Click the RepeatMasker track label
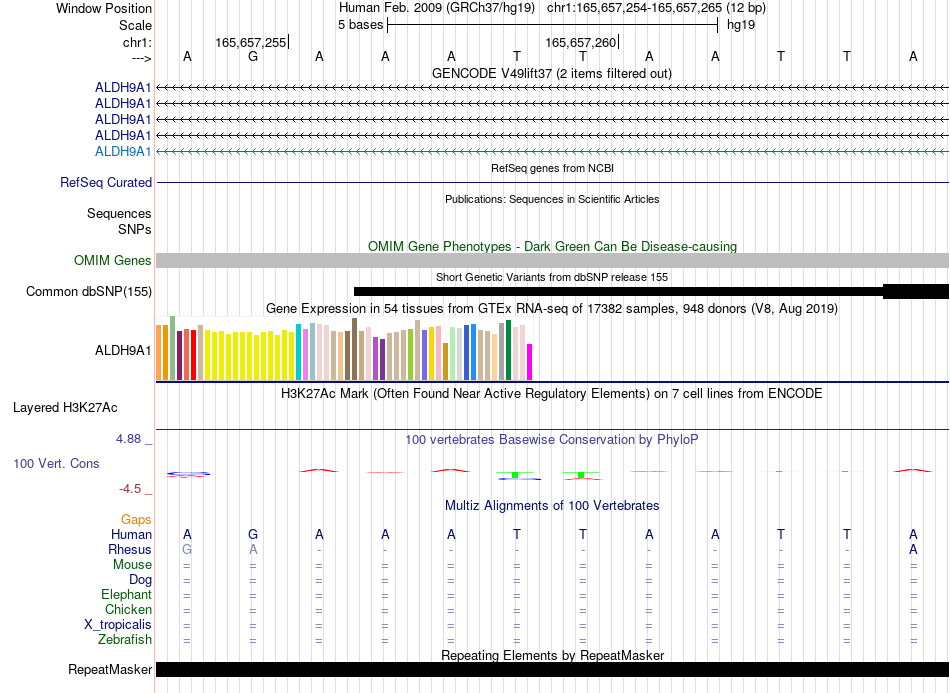 coord(110,669)
